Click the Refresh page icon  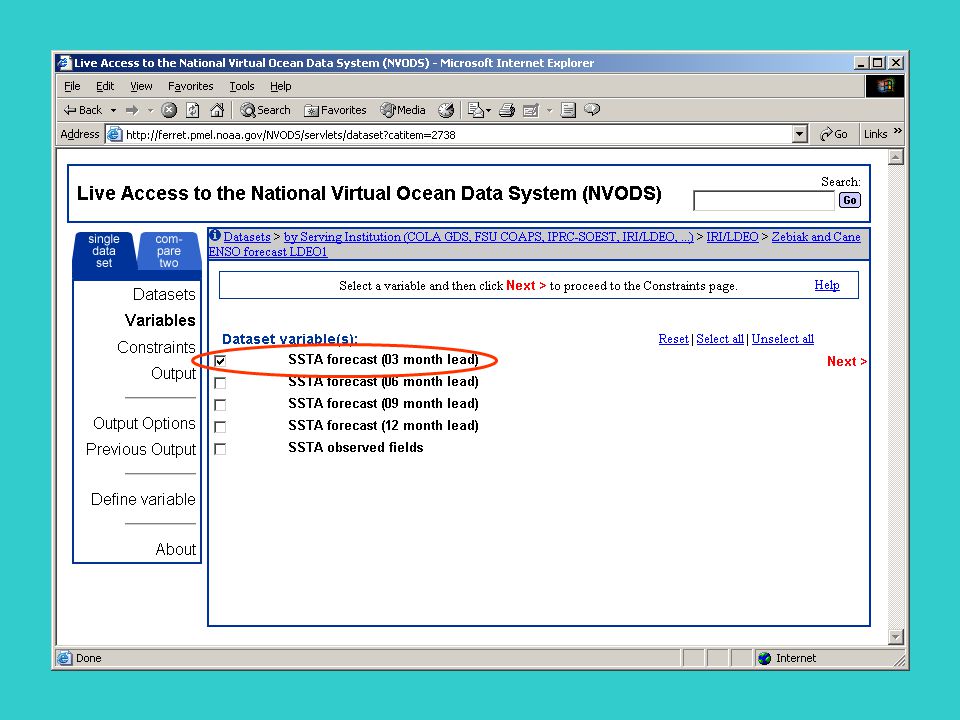tap(193, 110)
